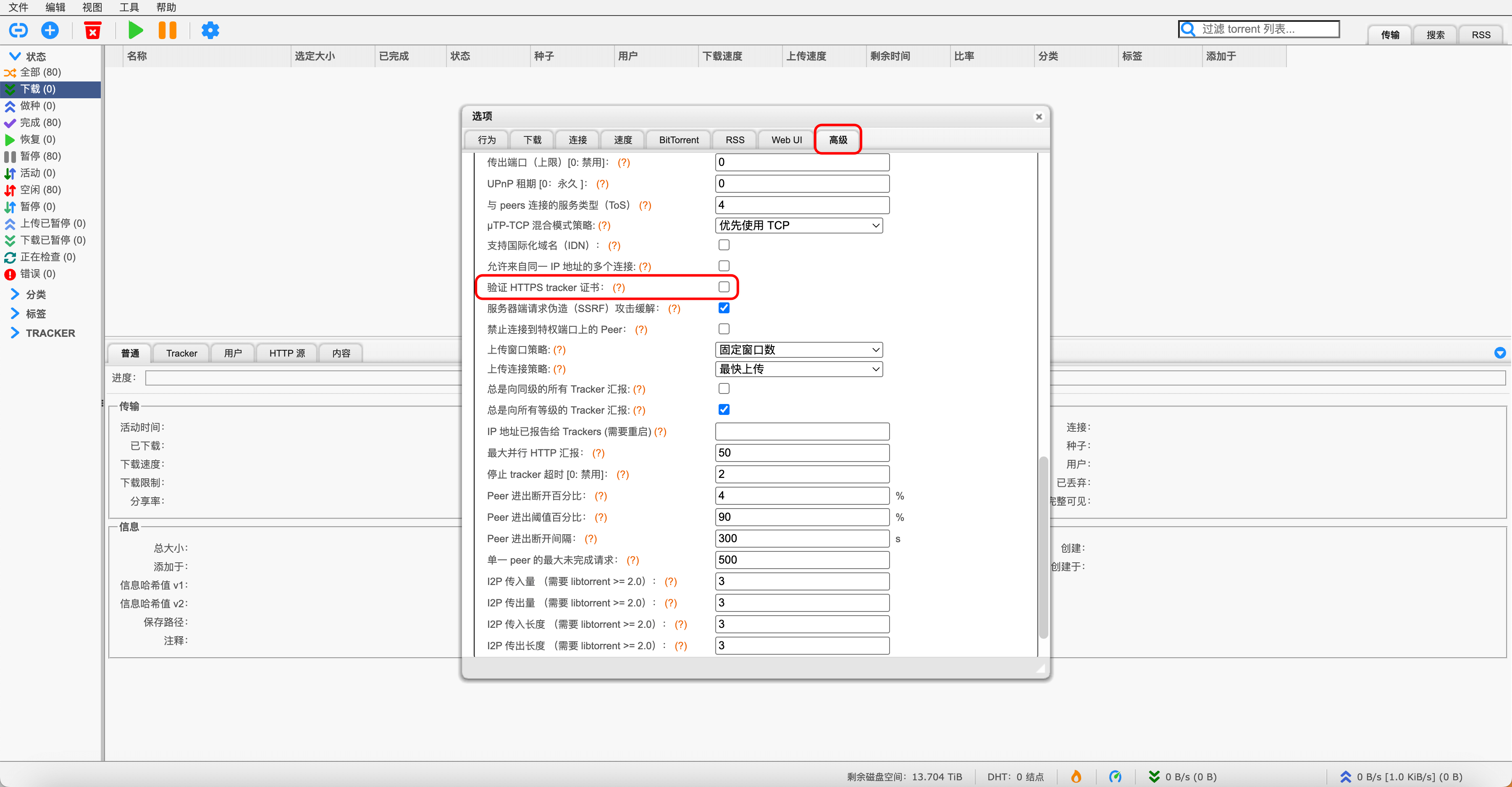Open the 内容 details tab
This screenshot has width=1512, height=787.
(341, 353)
